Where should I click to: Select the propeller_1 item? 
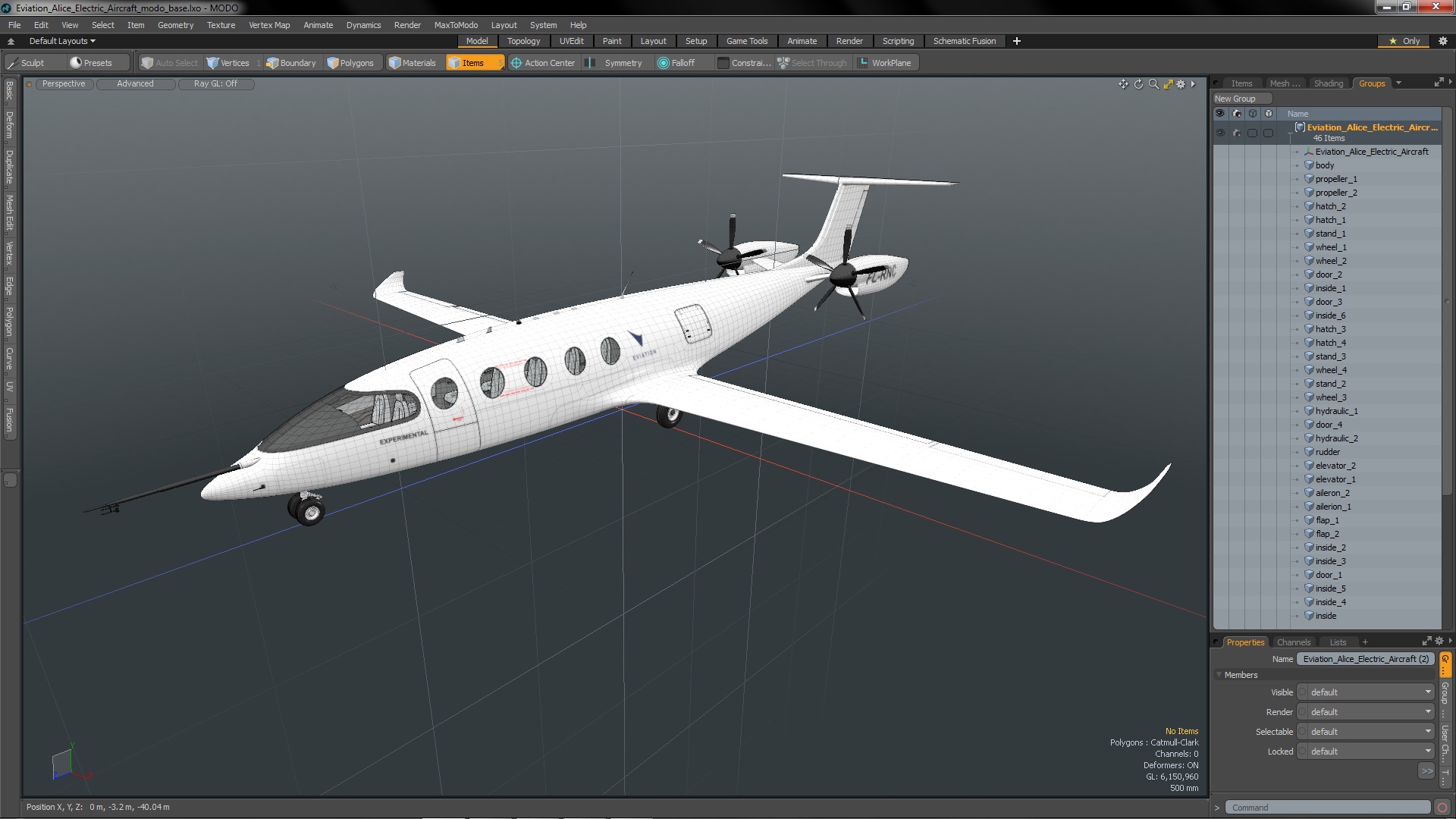click(1336, 179)
